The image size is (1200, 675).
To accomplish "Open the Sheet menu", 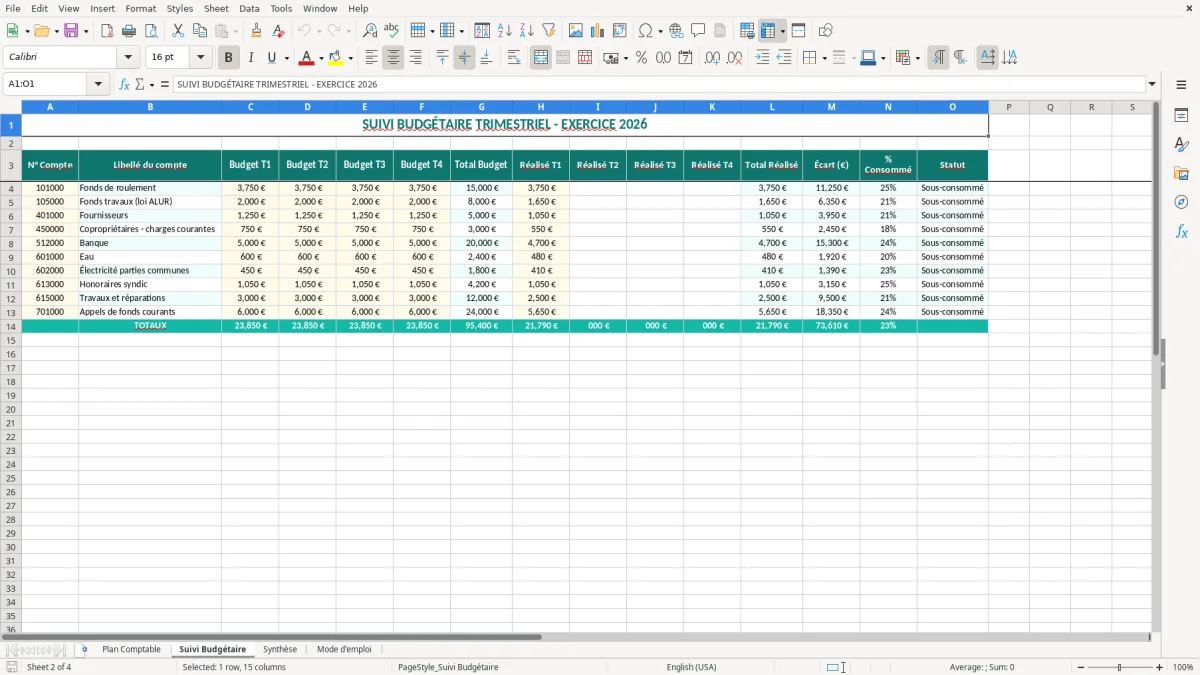I will [216, 8].
